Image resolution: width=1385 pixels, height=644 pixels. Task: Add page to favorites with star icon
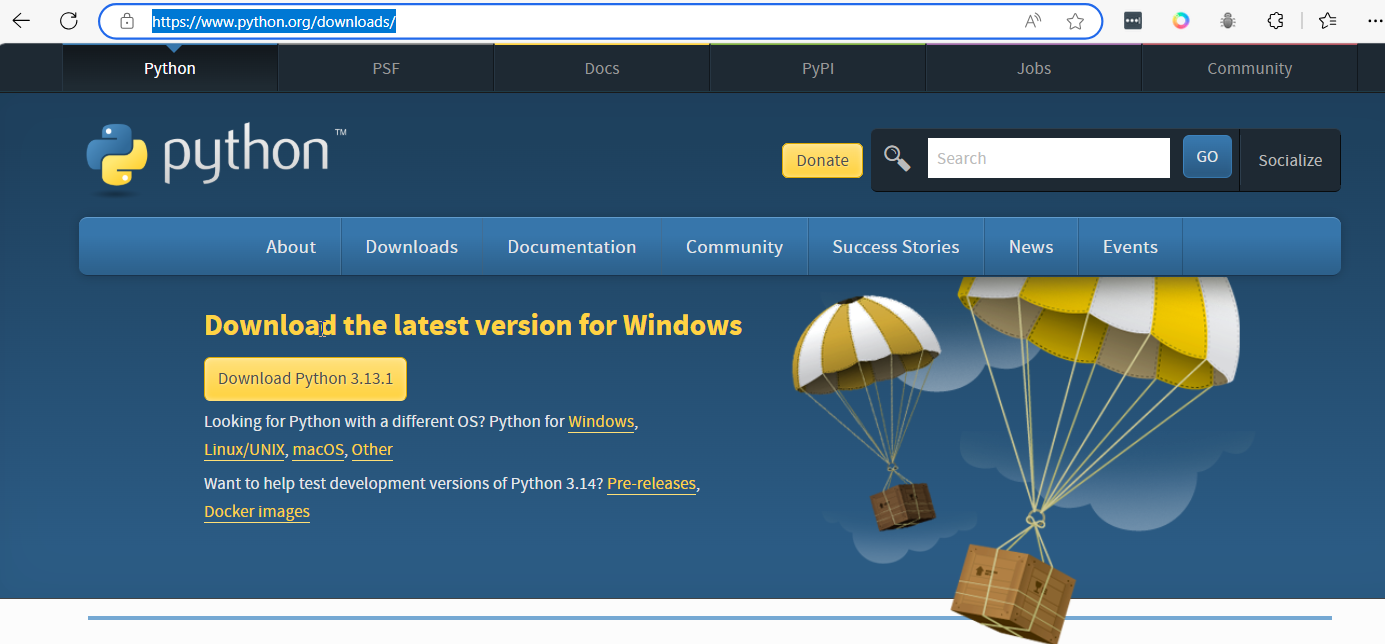point(1075,21)
